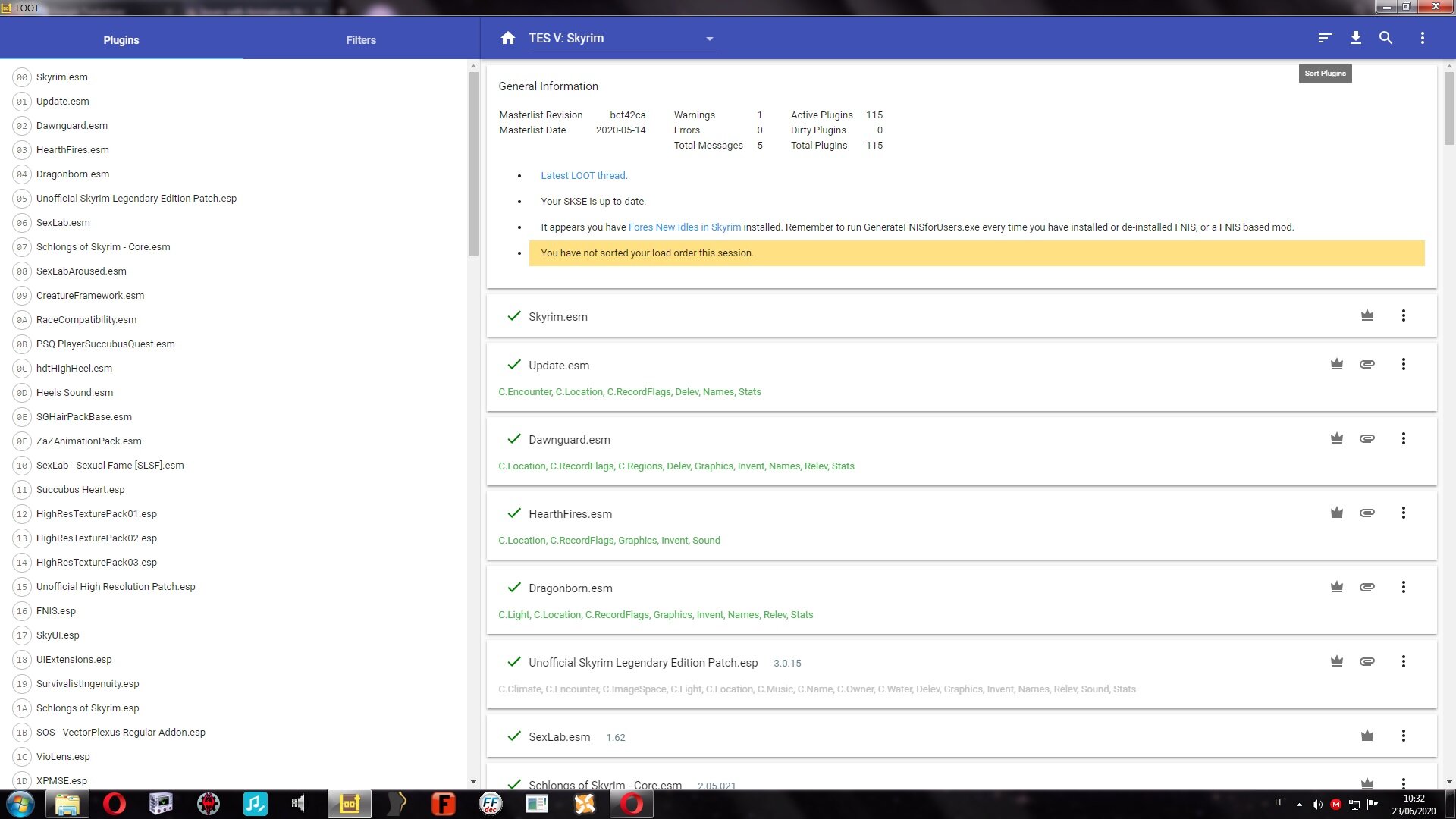Open the TES V: Skyrim game dropdown
The width and height of the screenshot is (1456, 819).
click(x=623, y=39)
